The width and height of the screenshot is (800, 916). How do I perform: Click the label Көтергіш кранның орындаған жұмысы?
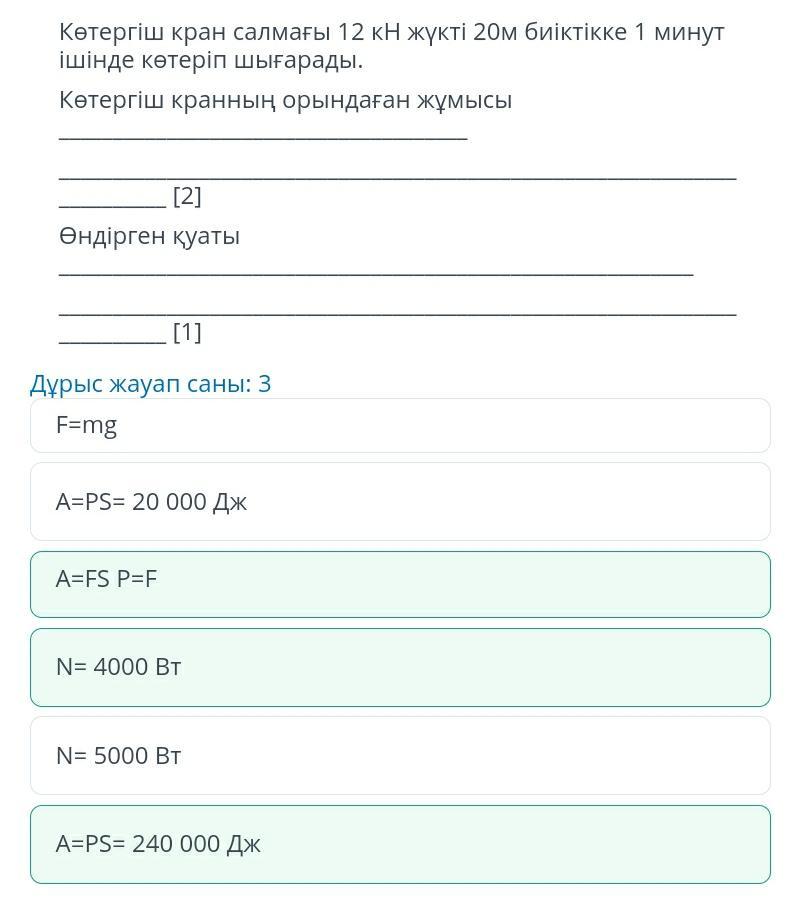point(285,100)
